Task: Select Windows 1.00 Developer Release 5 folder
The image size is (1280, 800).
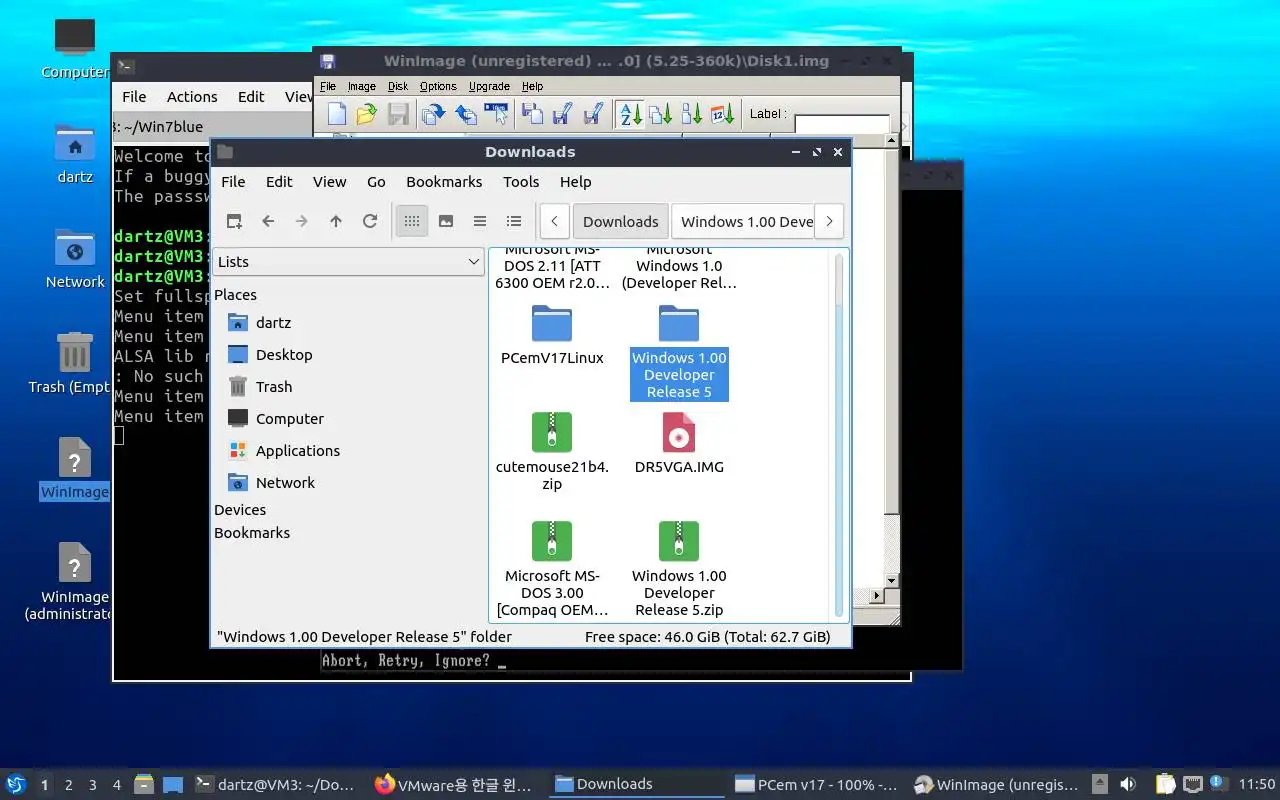Action: (x=679, y=352)
